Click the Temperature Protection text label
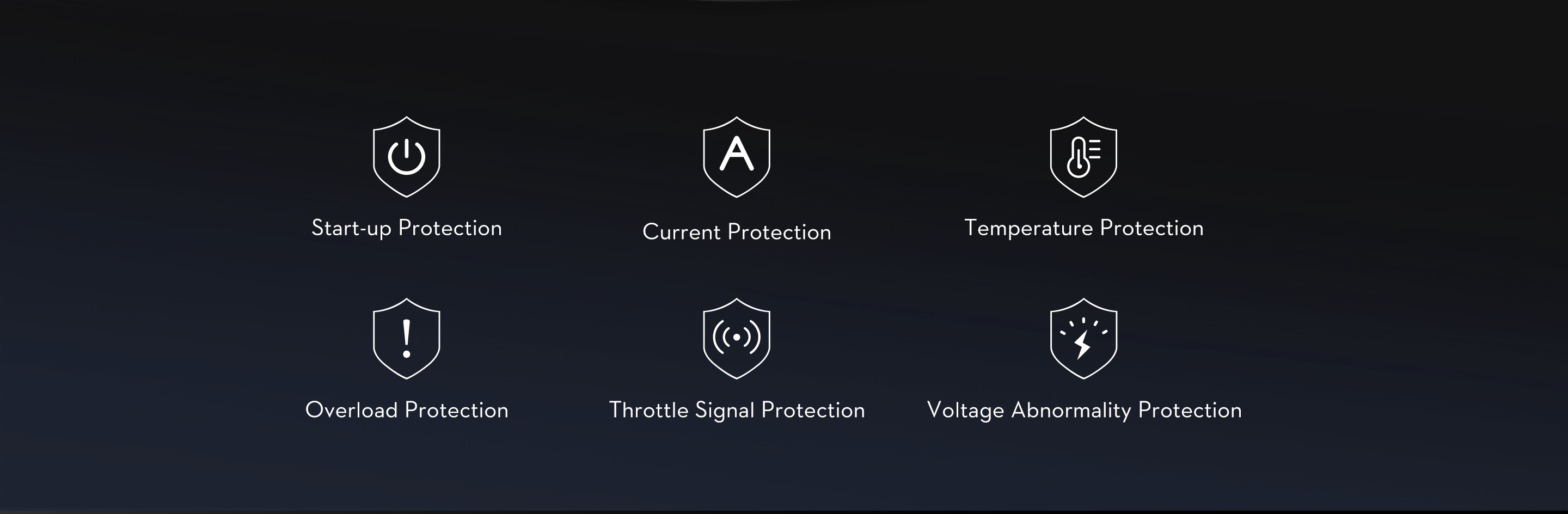 tap(1084, 228)
